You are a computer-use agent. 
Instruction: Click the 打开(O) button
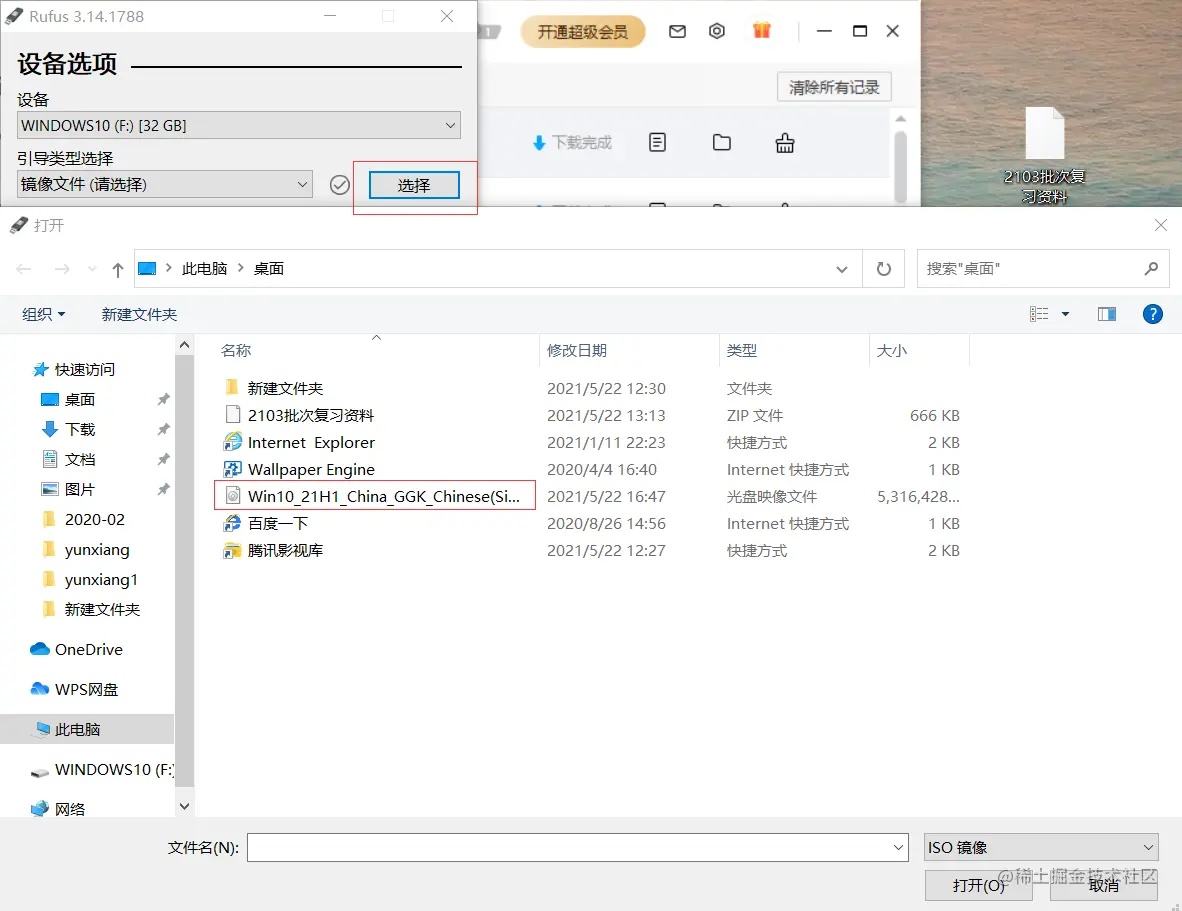978,885
